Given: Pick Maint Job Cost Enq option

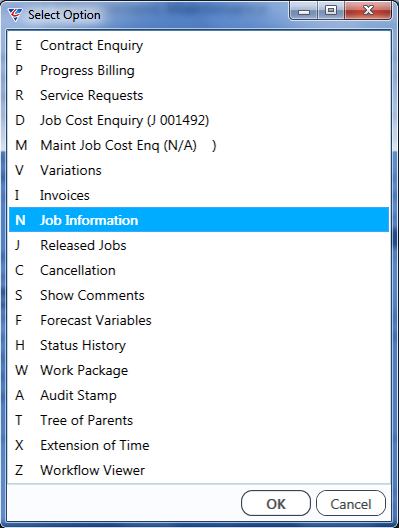Looking at the screenshot, I should click(199, 145).
